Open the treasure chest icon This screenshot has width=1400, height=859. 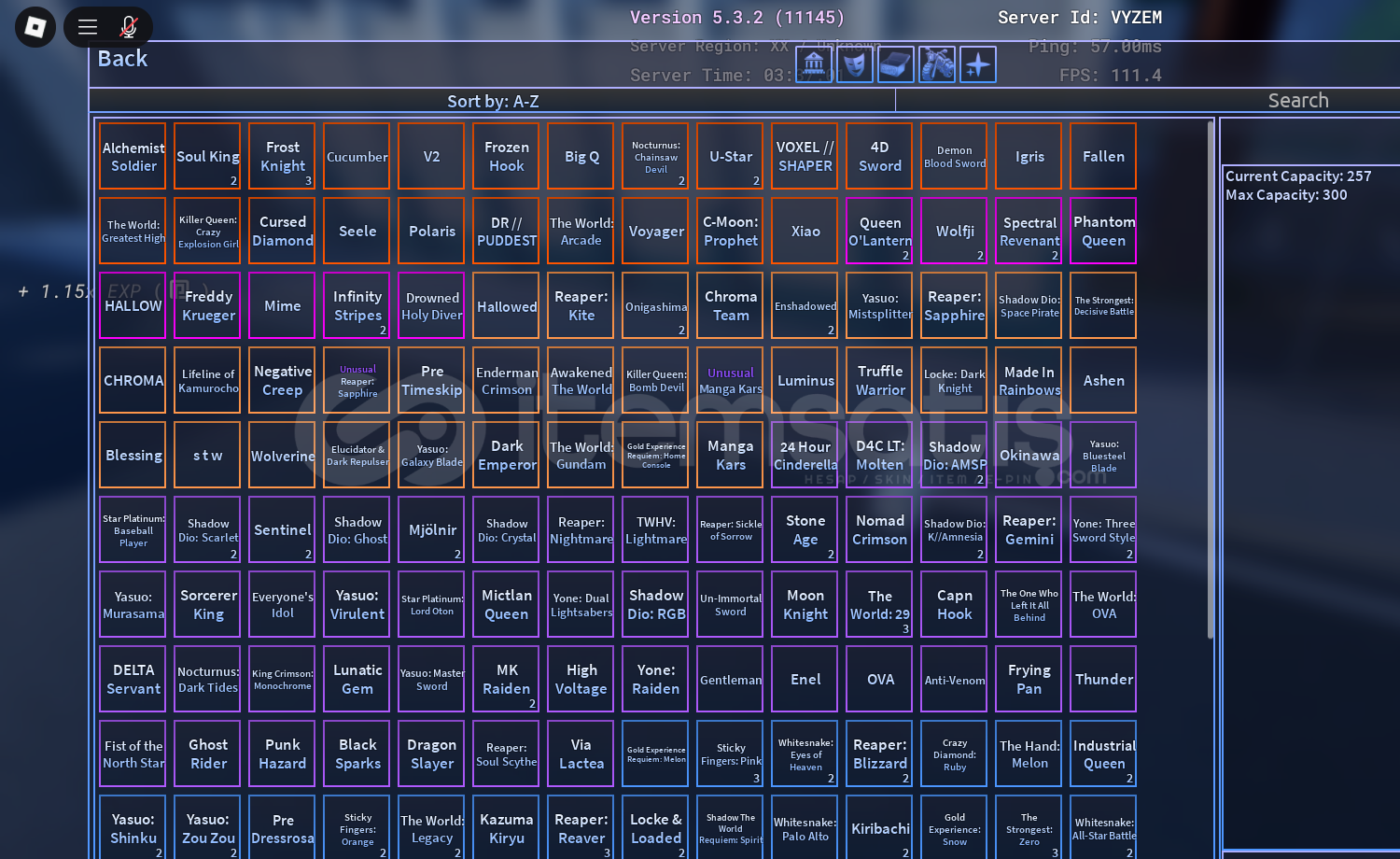895,64
